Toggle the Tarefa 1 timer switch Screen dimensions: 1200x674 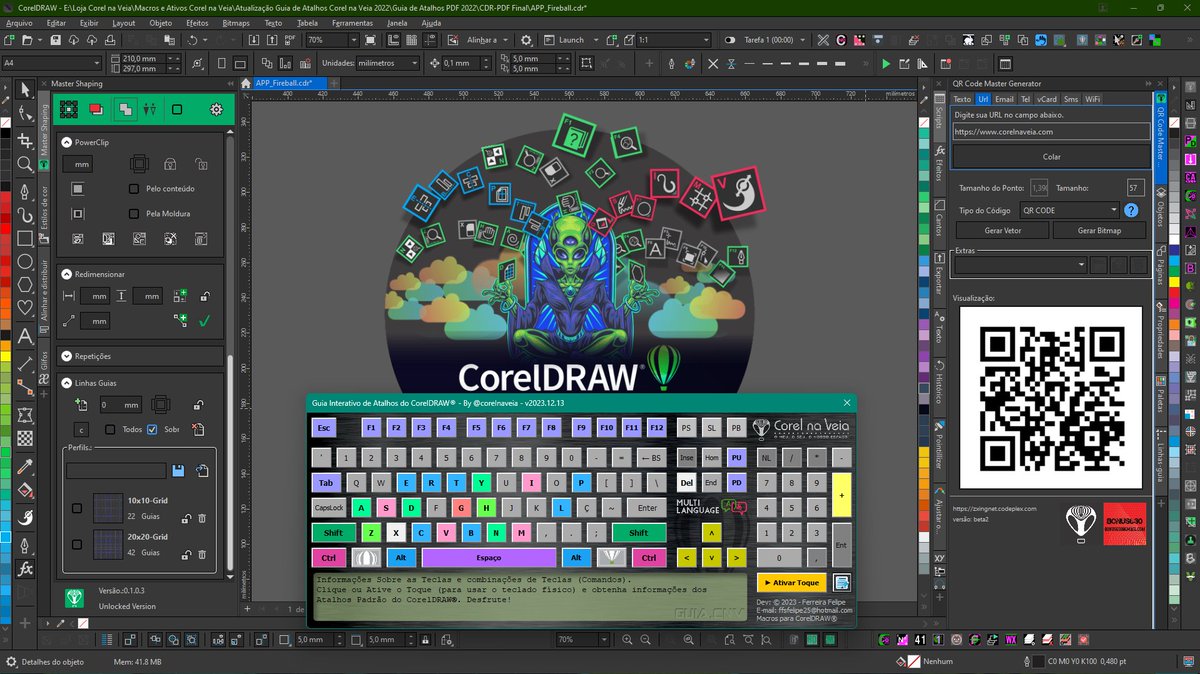click(731, 40)
